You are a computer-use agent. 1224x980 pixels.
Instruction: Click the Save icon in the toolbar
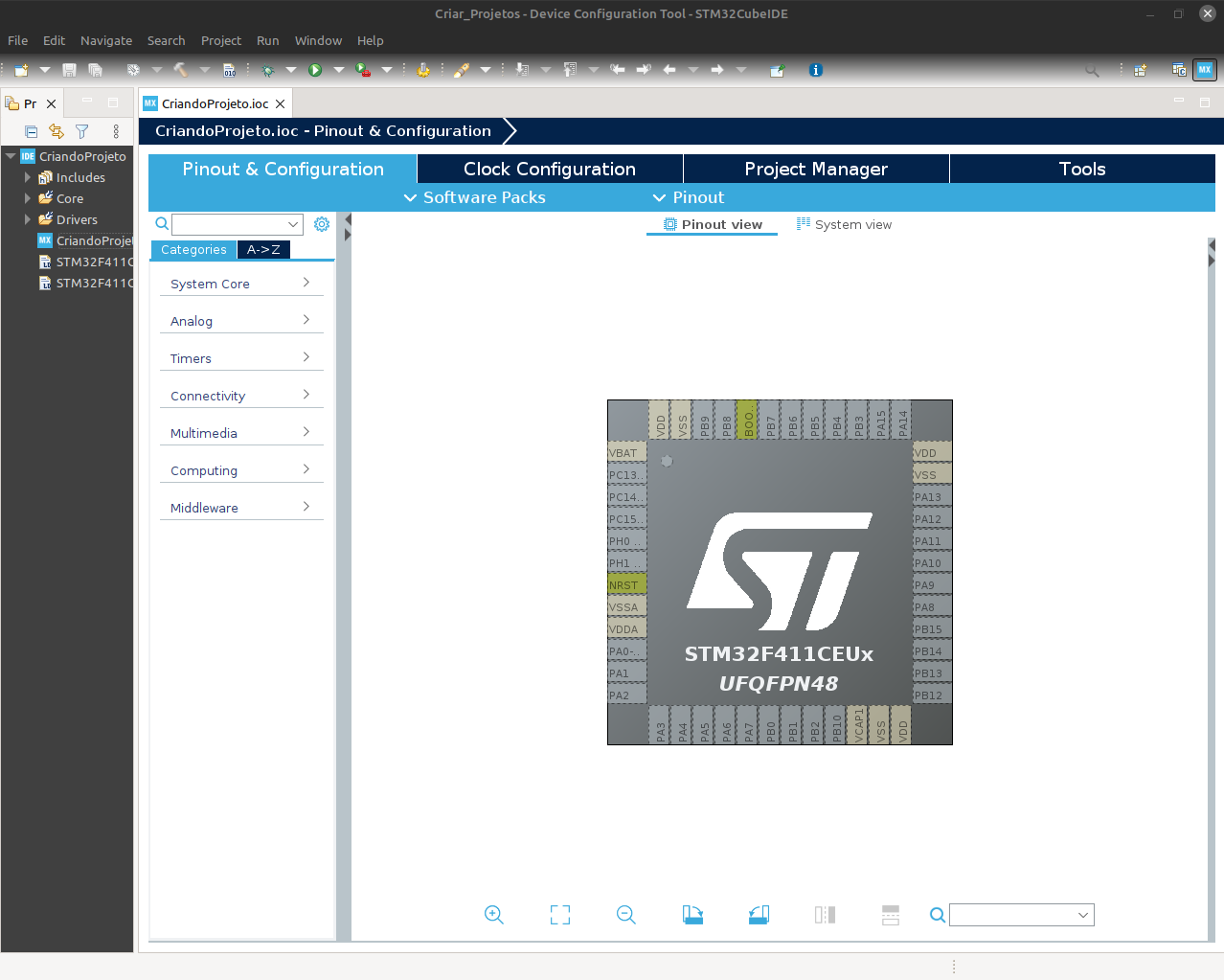69,70
